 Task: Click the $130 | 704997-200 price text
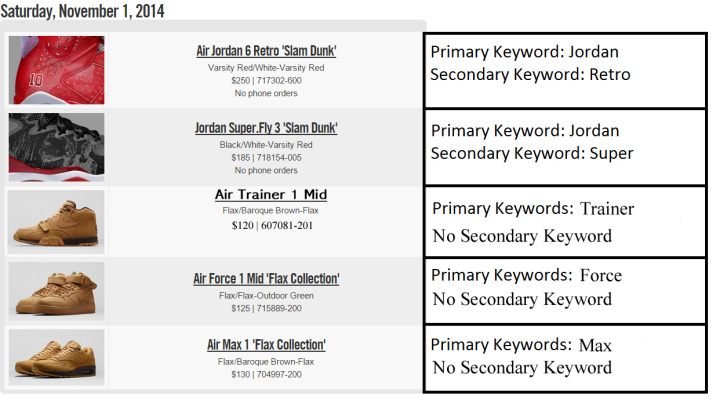266,374
